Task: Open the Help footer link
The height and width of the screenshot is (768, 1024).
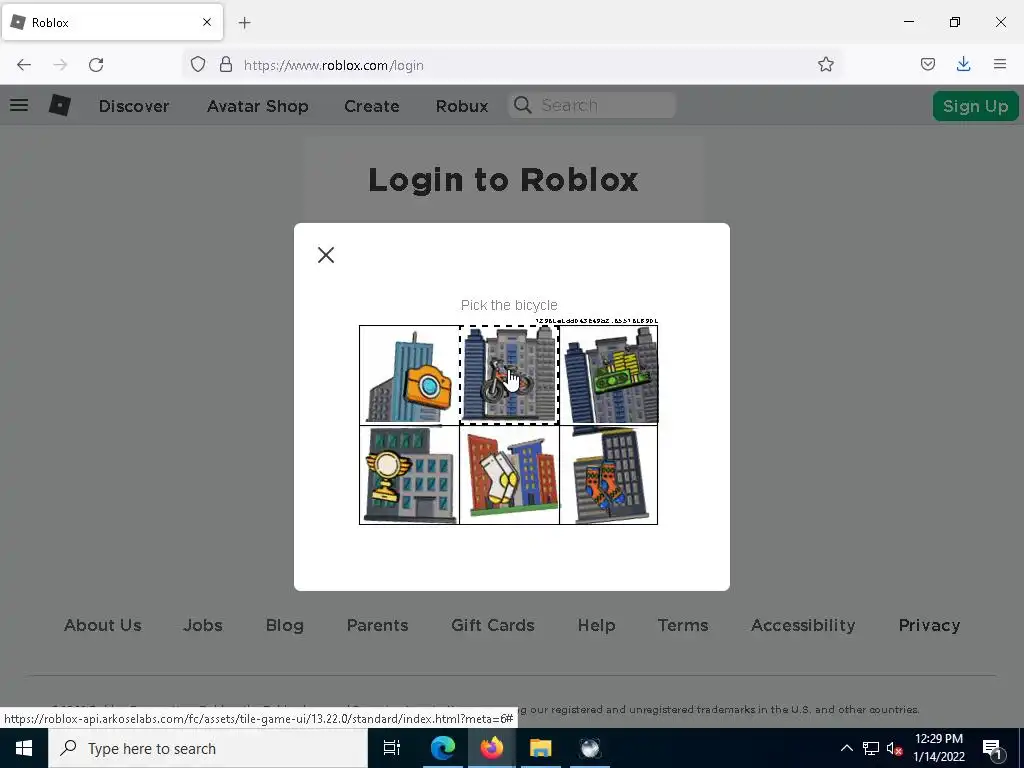Action: [596, 625]
